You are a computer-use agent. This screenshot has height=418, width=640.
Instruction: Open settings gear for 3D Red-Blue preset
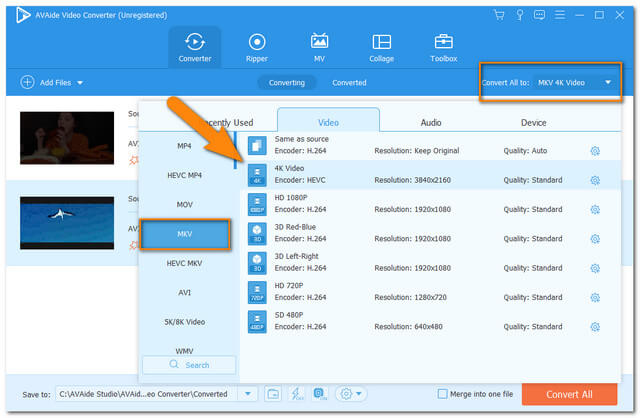click(x=595, y=239)
